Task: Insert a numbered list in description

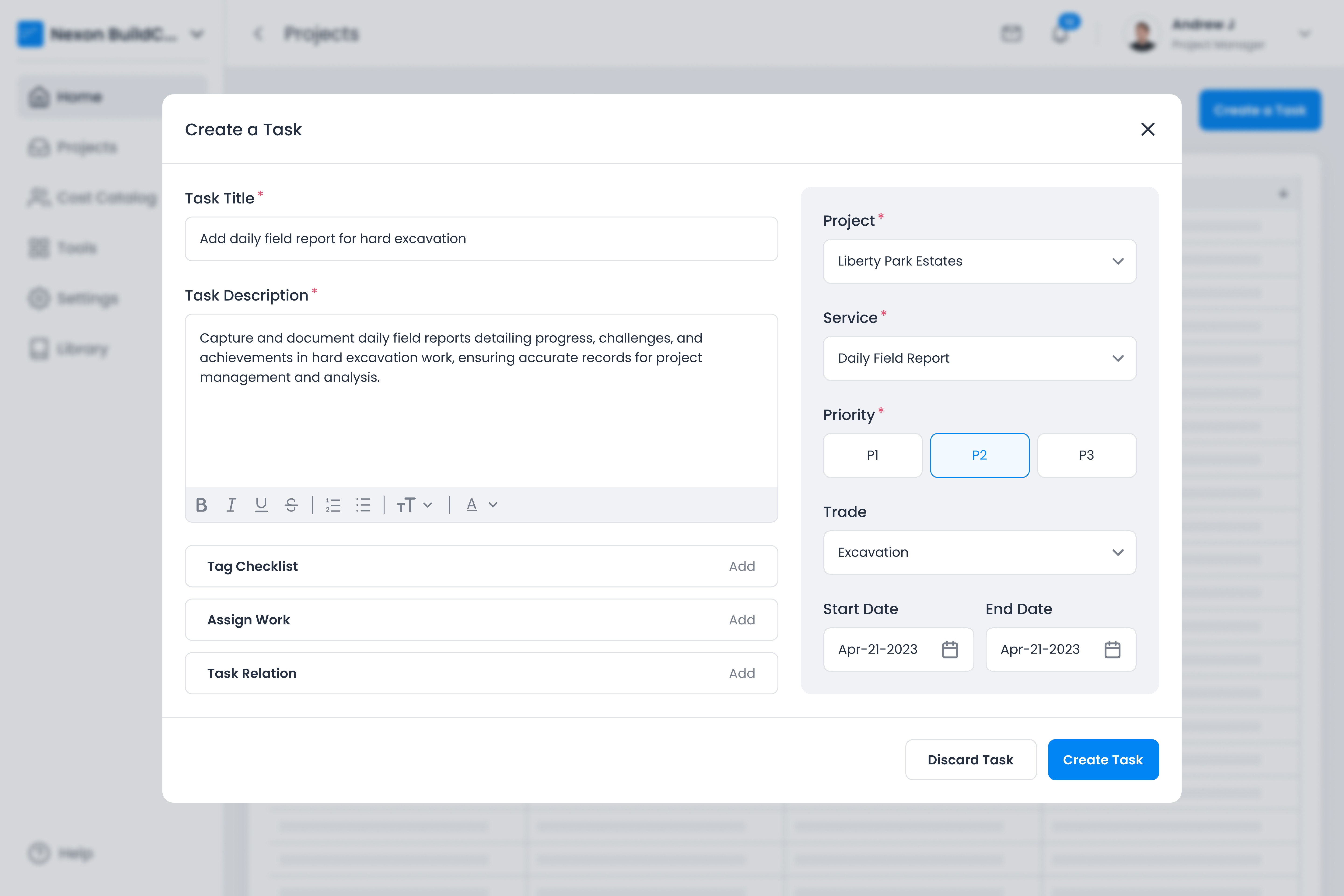Action: pos(333,505)
